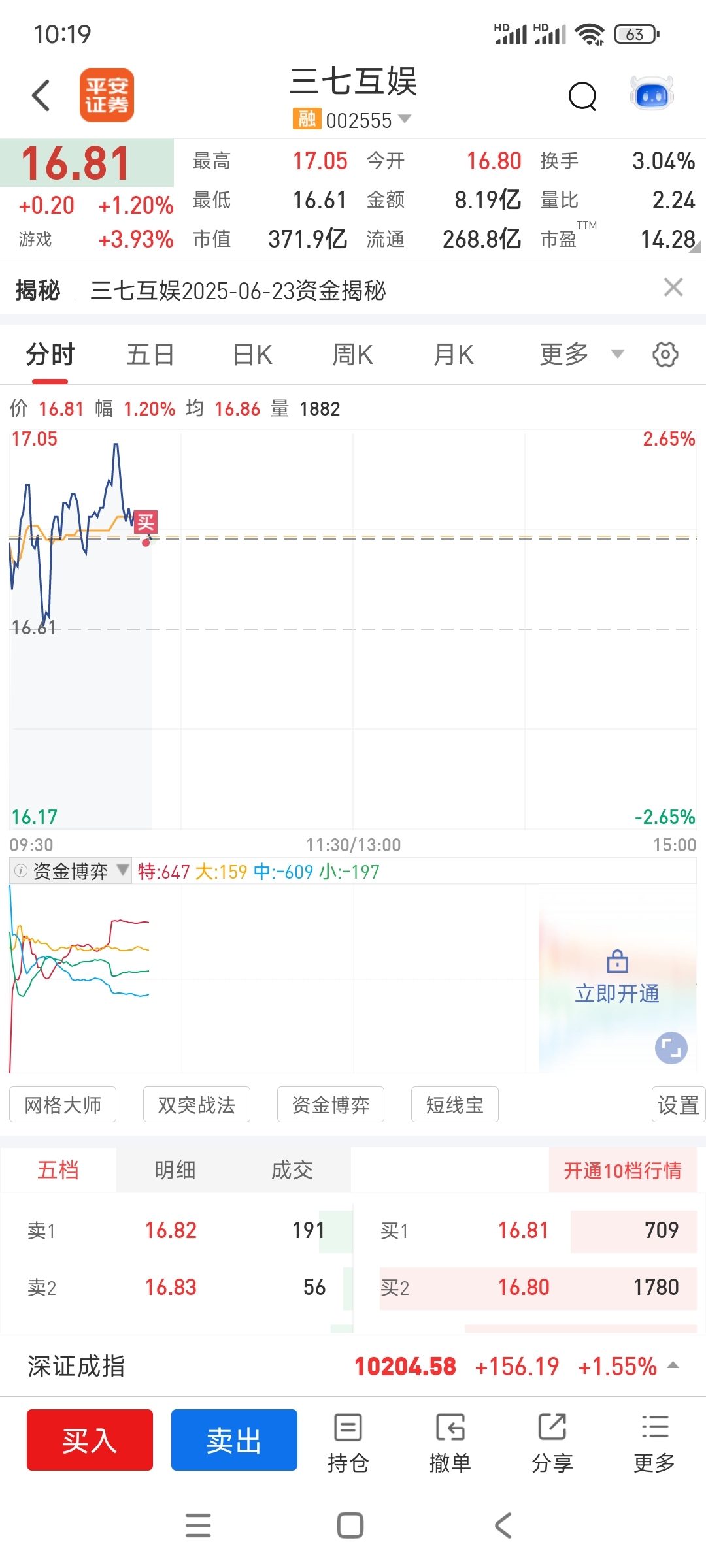706x1568 pixels.
Task: Tap the red 买入 button
Action: pyautogui.click(x=90, y=1440)
